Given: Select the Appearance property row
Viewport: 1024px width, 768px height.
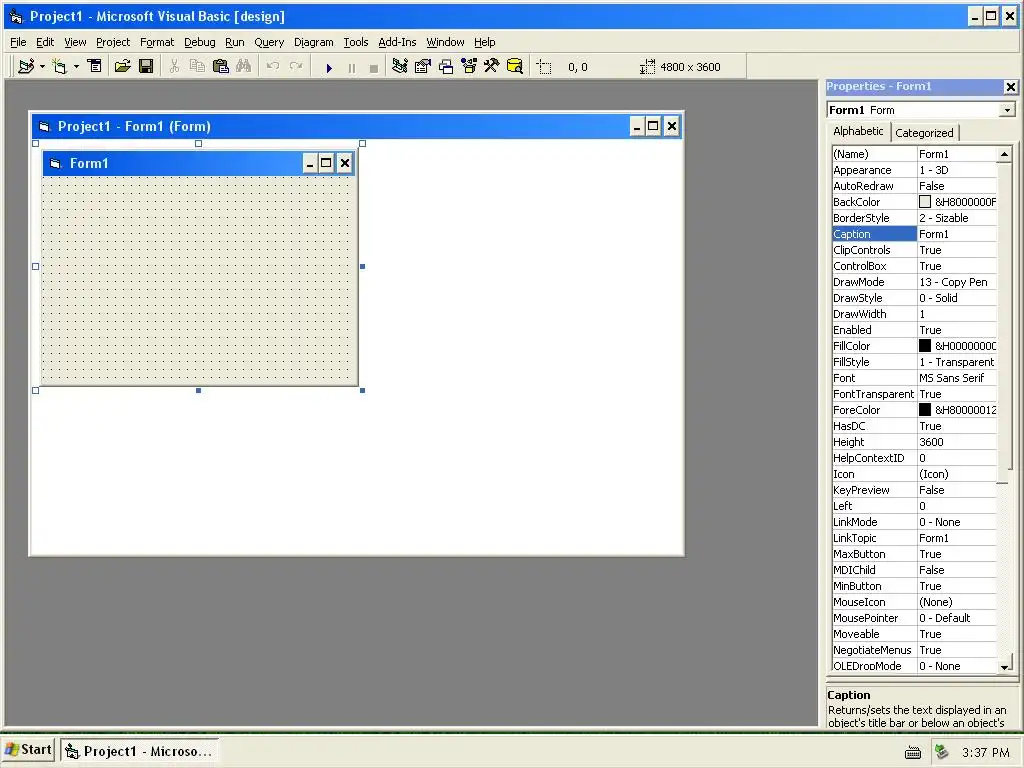Looking at the screenshot, I should [x=914, y=170].
